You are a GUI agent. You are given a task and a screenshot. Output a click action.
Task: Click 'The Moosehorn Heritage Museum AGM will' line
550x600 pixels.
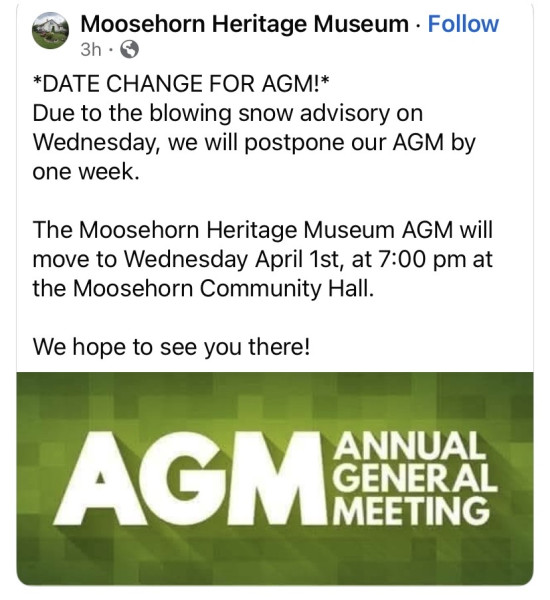coord(263,230)
